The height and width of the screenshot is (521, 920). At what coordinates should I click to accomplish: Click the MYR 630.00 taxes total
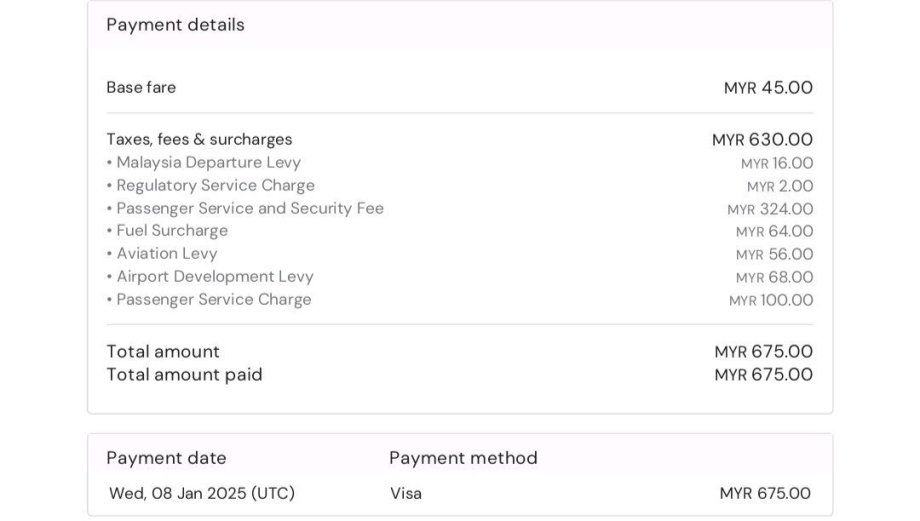[762, 140]
